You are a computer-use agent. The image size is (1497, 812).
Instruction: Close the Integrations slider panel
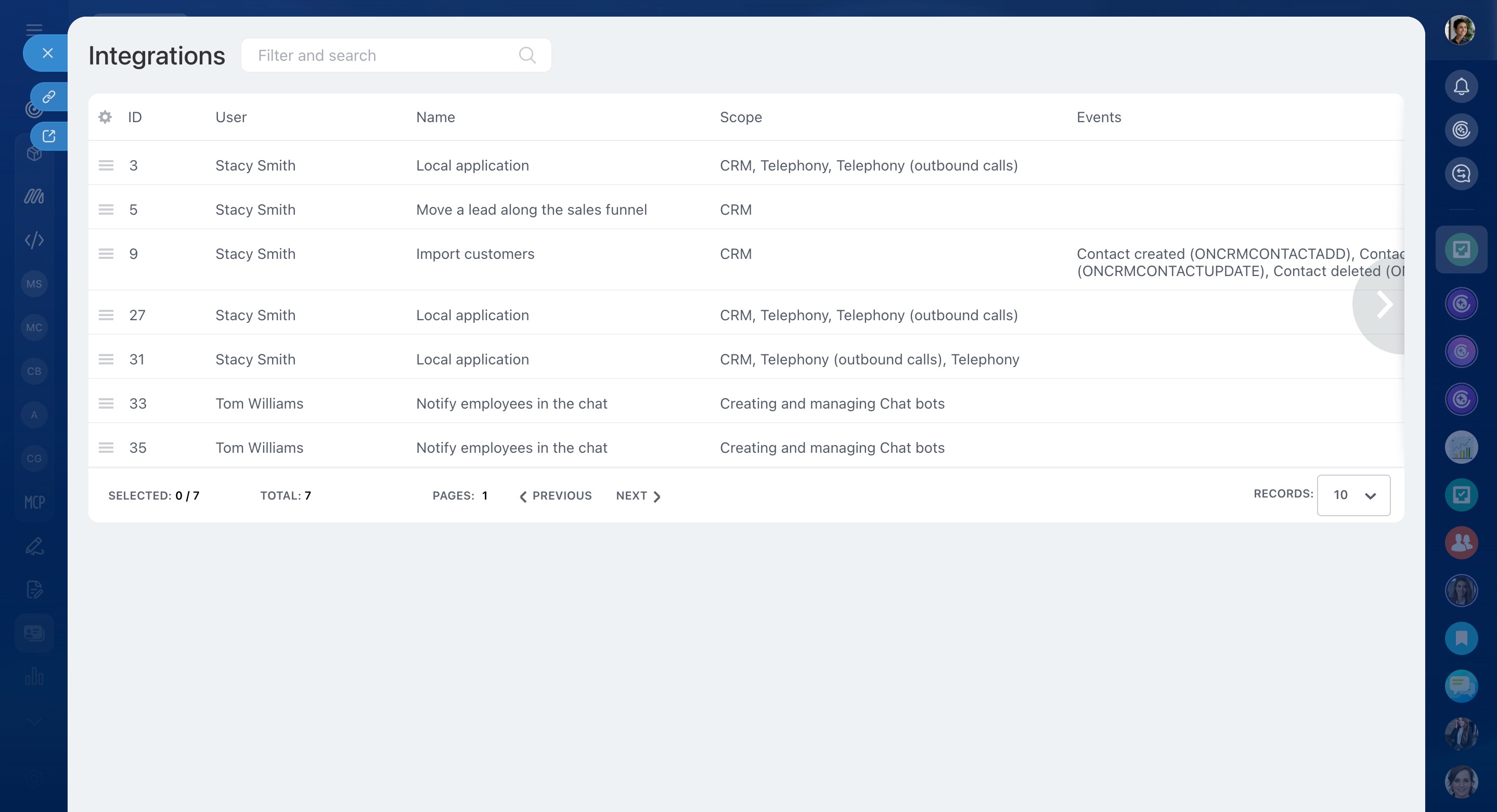coord(48,54)
